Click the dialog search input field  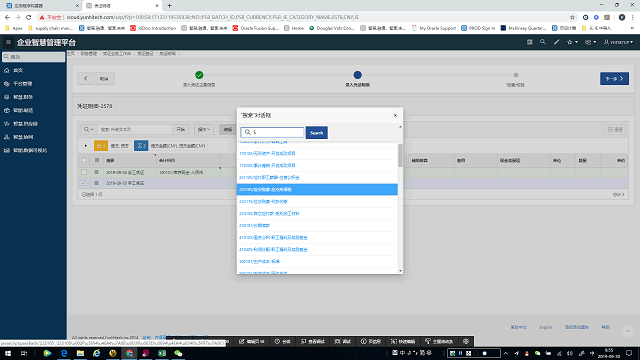pos(272,132)
